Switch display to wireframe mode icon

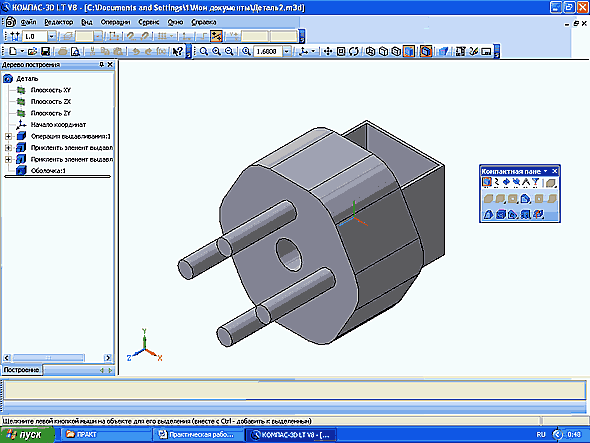[x=371, y=51]
